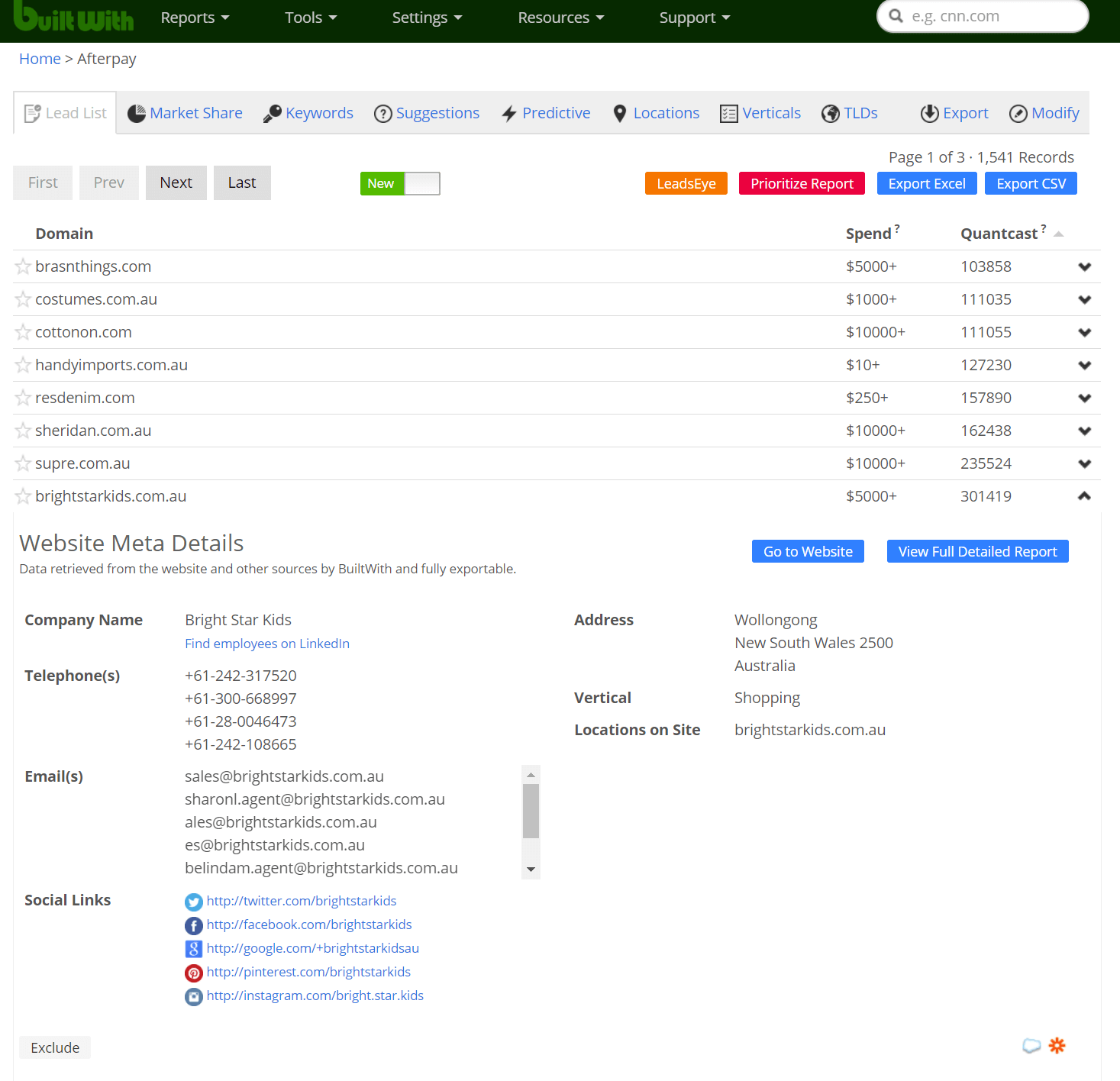Switch to the Market Share tab
This screenshot has width=1120, height=1081.
click(185, 113)
